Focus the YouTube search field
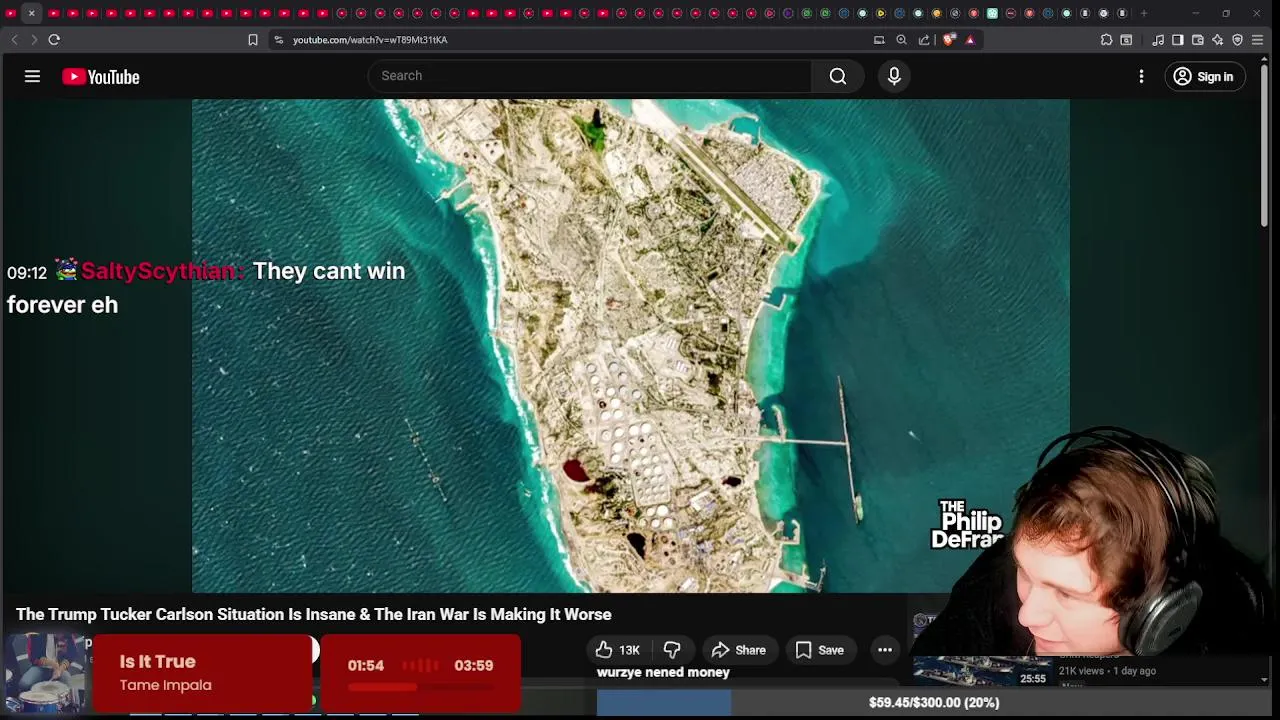This screenshot has height=720, width=1280. click(x=590, y=76)
